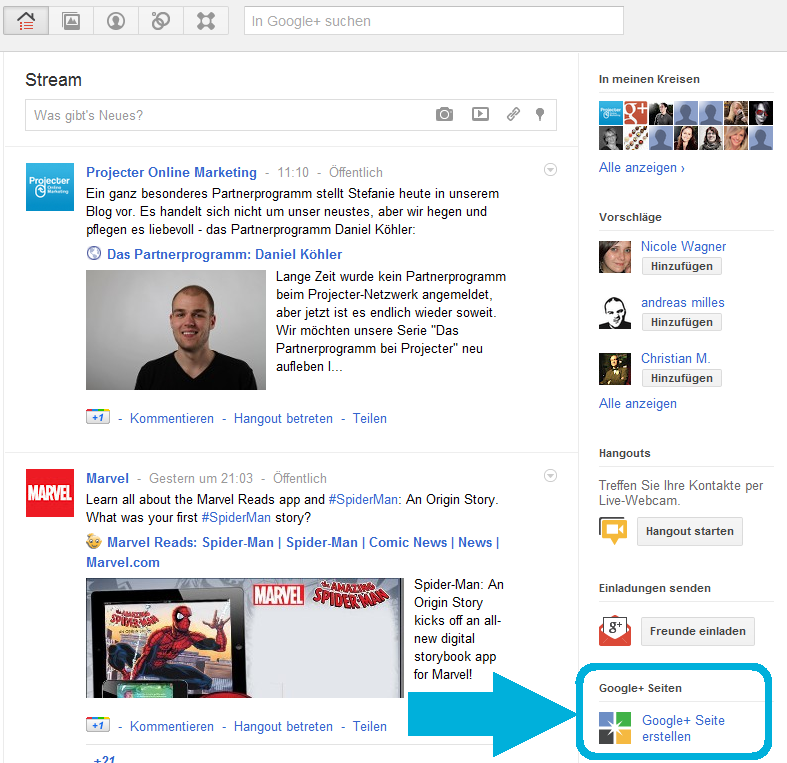This screenshot has height=763, width=787.
Task: Click Projecter avatar in 'In meinen Kreisen'
Action: point(611,113)
